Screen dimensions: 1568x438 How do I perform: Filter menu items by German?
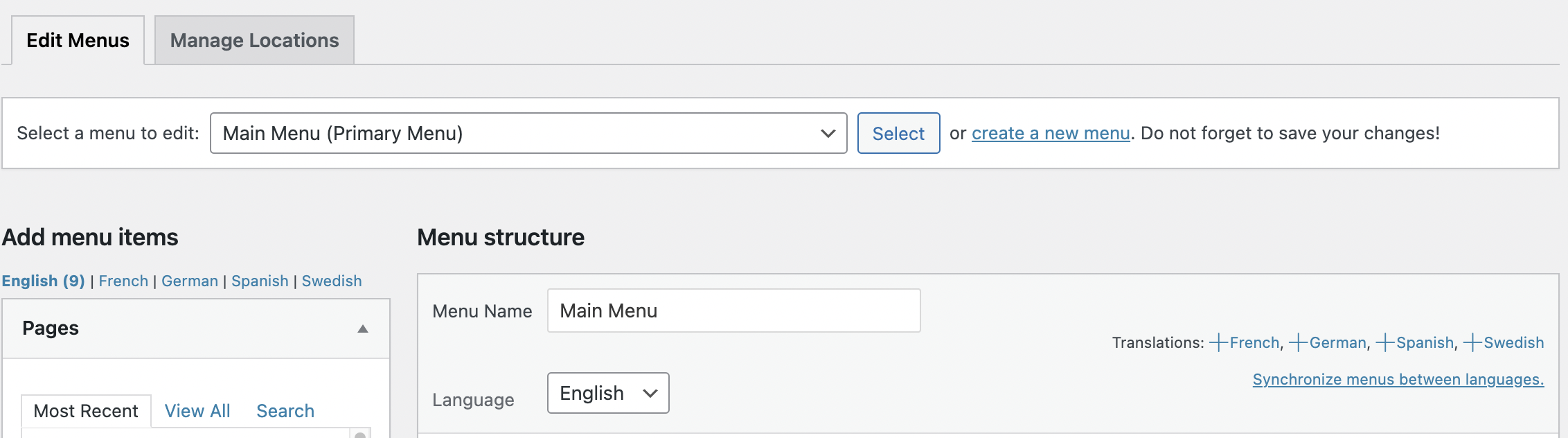tap(190, 281)
